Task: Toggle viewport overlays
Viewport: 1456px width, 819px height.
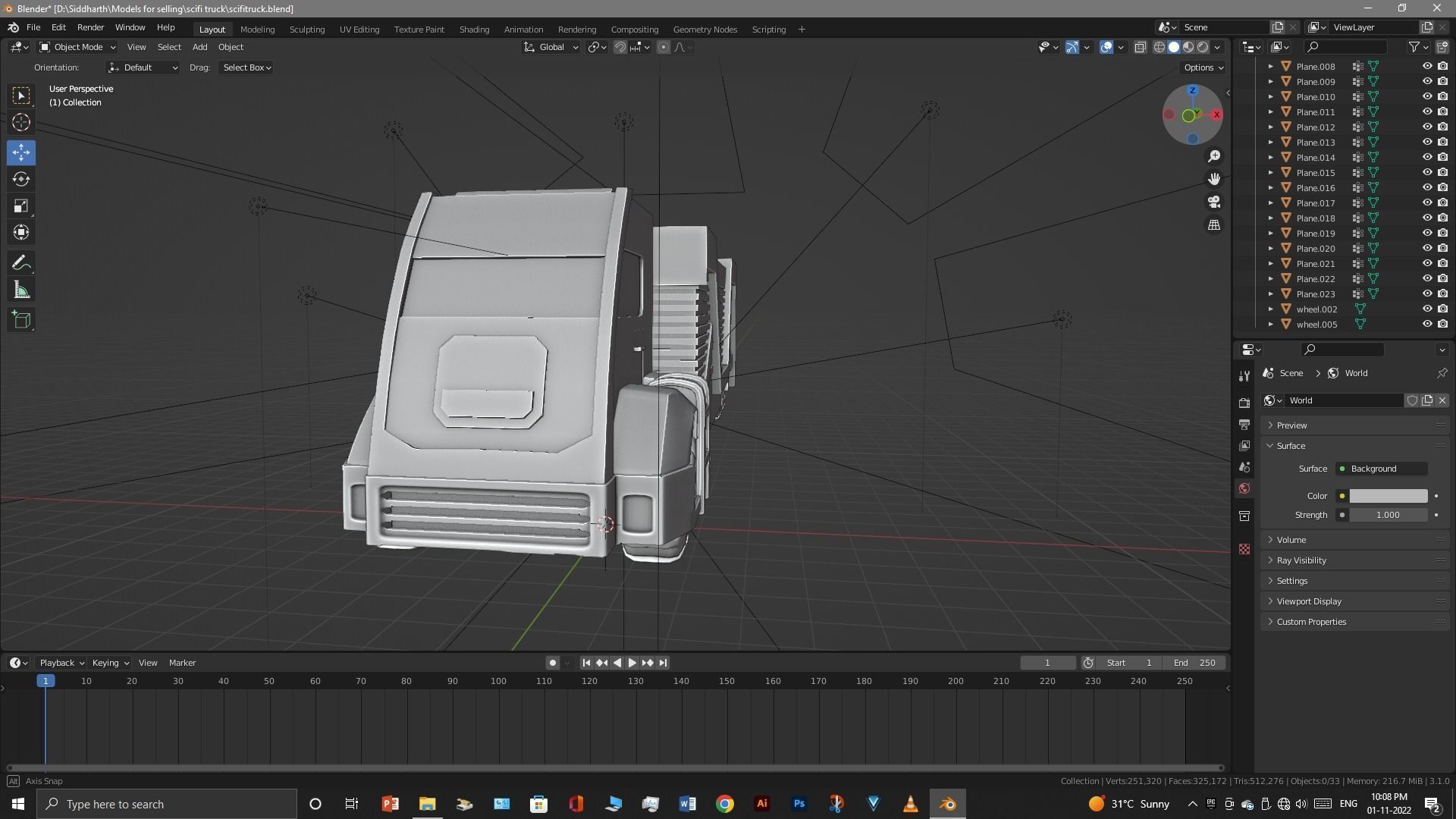Action: 1106,47
